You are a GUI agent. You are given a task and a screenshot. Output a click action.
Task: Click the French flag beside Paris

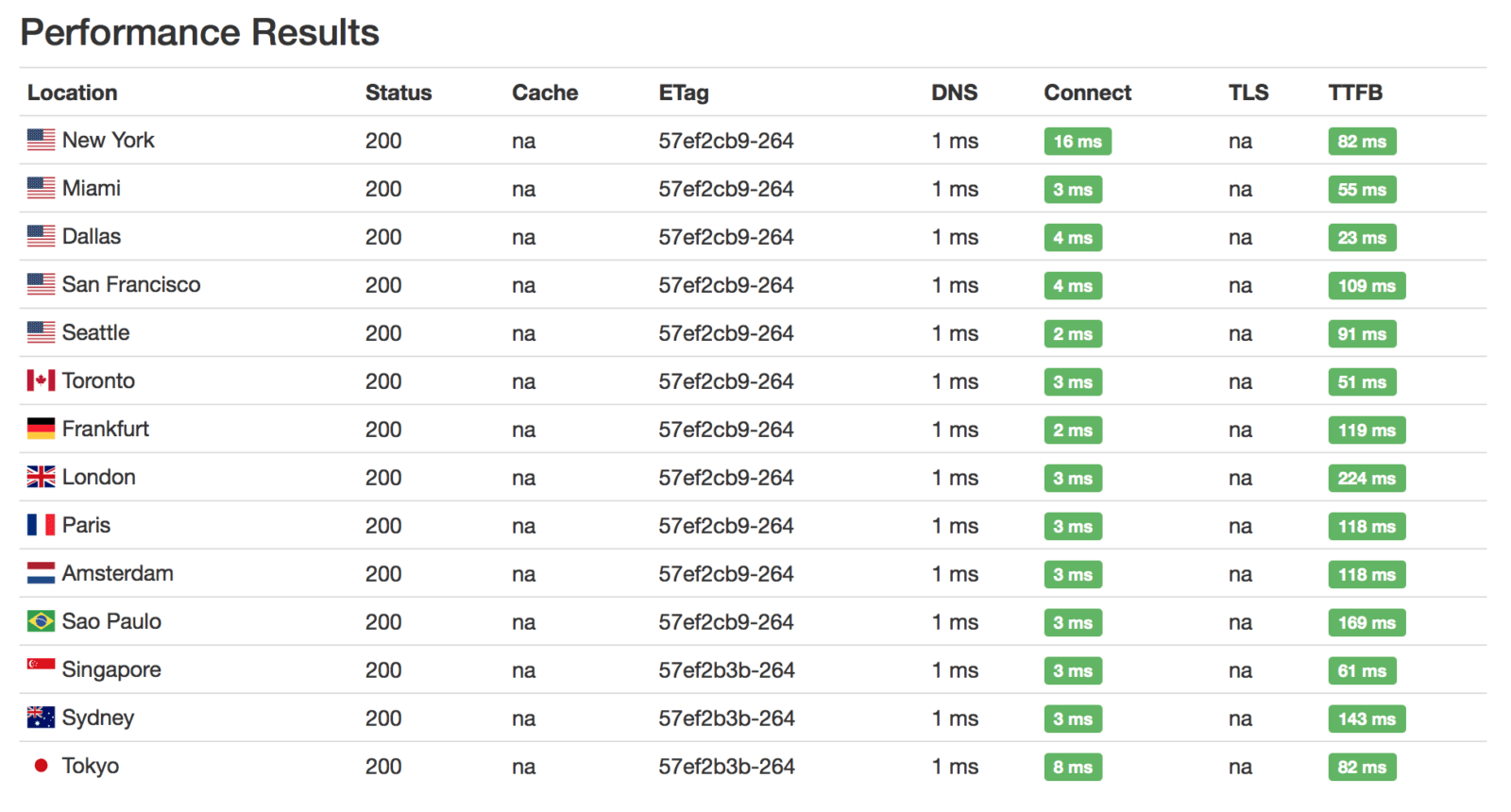tap(41, 525)
